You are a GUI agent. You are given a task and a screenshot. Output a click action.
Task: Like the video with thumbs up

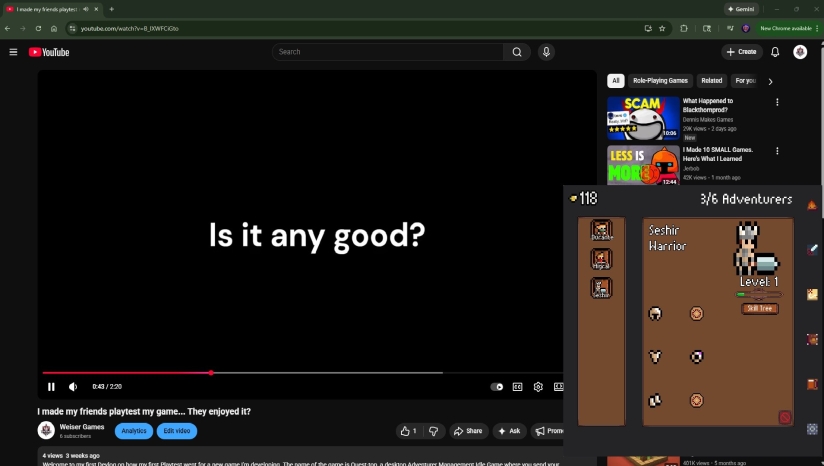(x=408, y=431)
